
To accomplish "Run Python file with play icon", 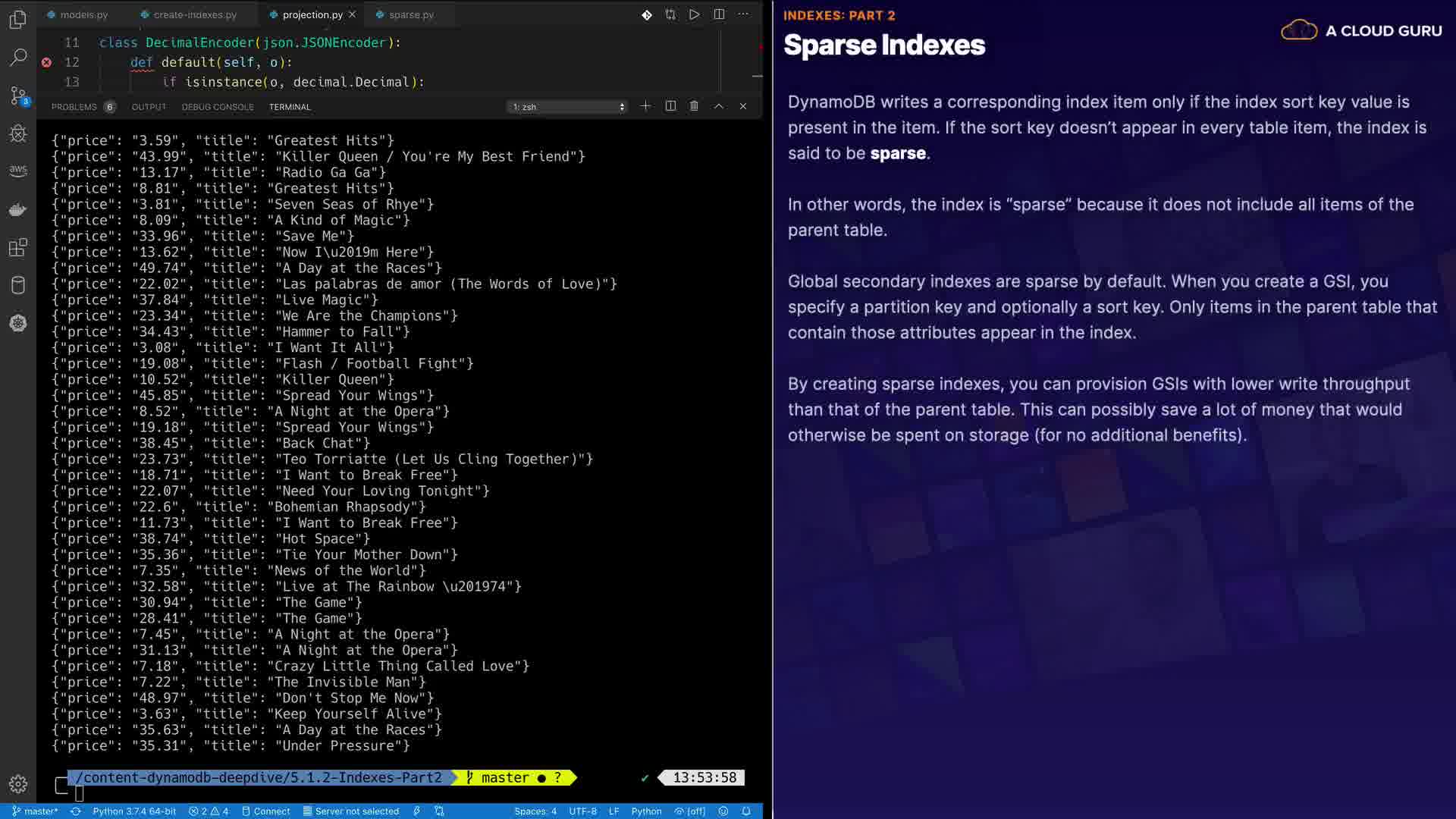I will click(694, 14).
